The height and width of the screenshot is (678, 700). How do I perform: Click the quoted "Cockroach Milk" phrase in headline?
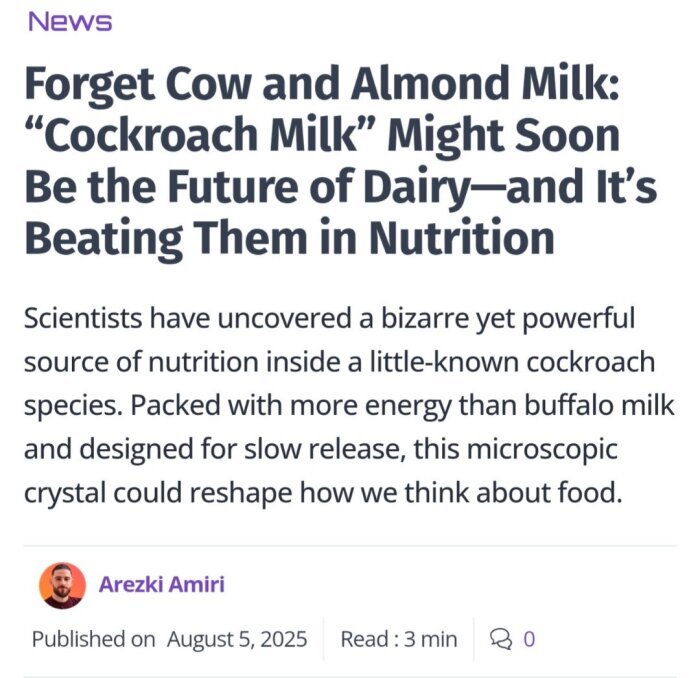[201, 135]
